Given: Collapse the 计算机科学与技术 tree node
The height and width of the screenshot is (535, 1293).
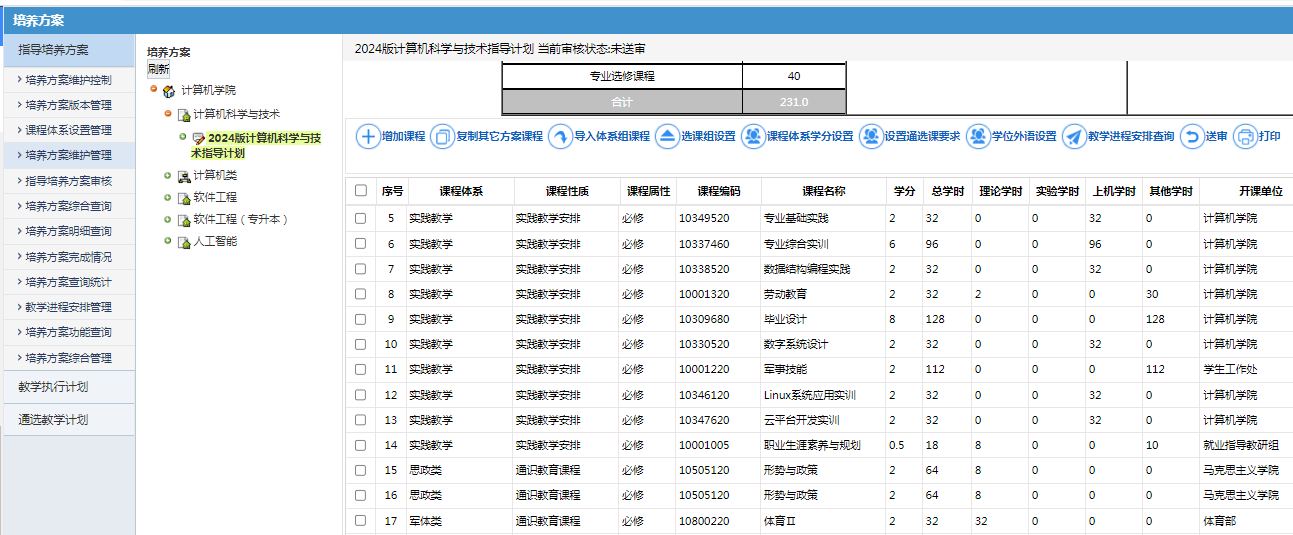Looking at the screenshot, I should coord(169,112).
